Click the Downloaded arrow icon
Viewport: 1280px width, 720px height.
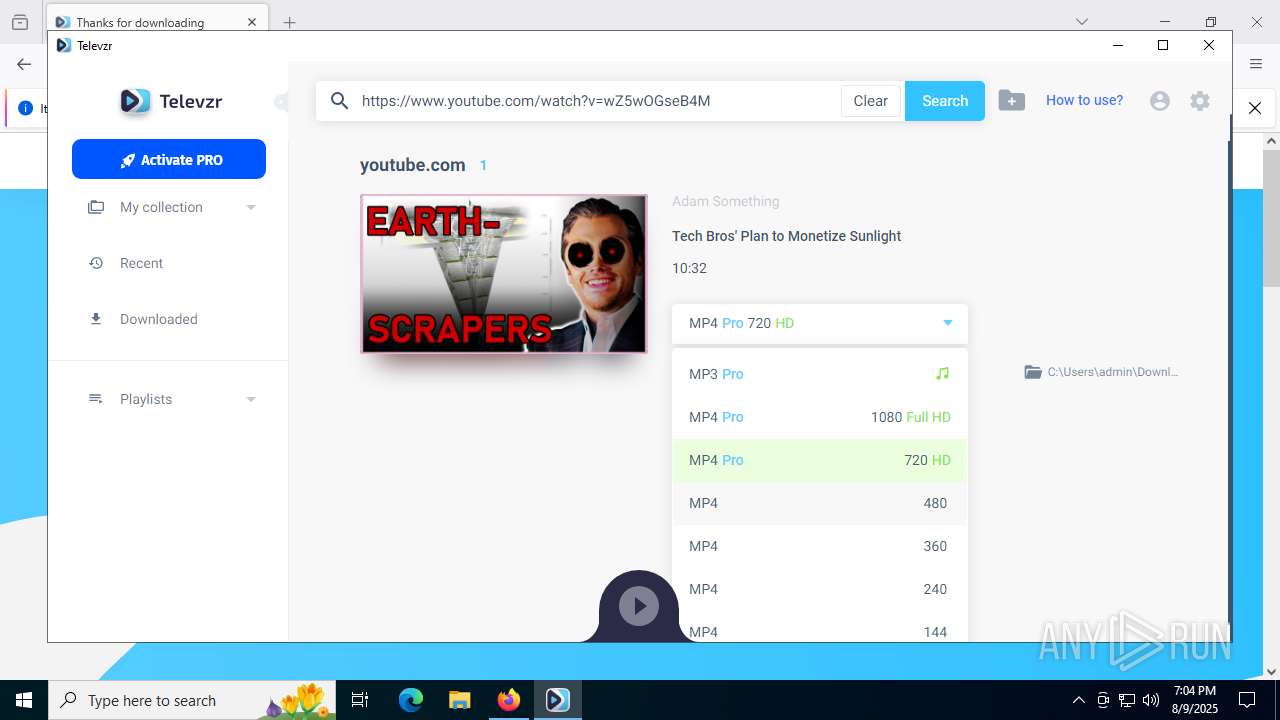pos(96,319)
